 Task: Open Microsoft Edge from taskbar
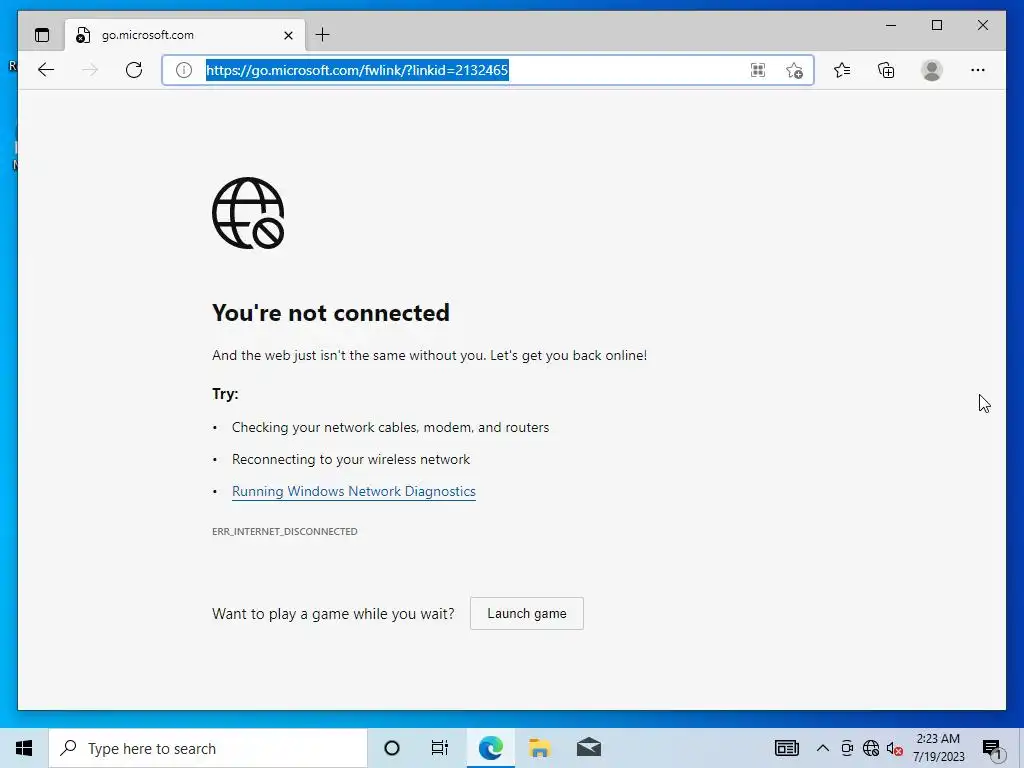(x=490, y=748)
